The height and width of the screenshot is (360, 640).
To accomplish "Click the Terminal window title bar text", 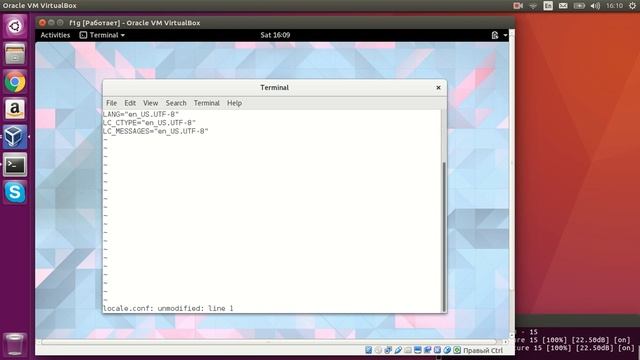I will click(274, 87).
